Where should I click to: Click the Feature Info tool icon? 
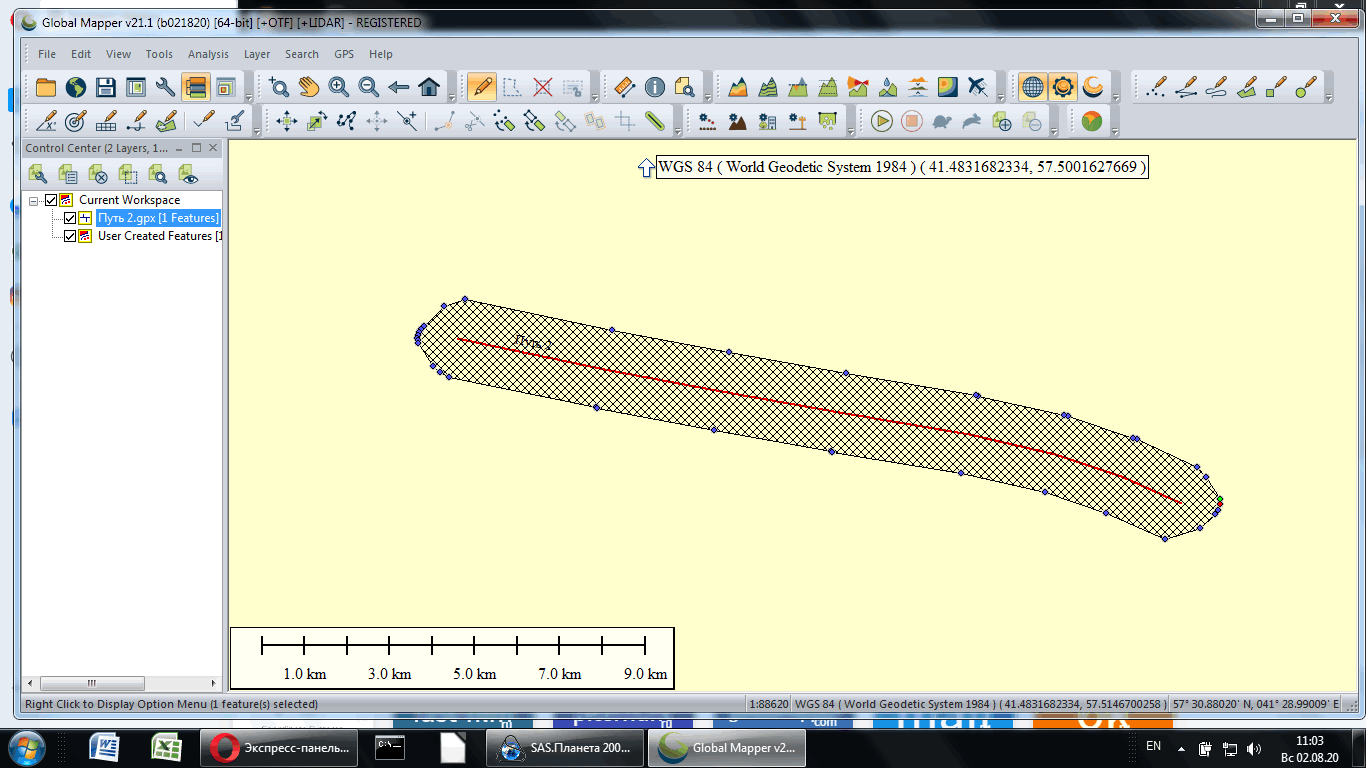click(655, 87)
